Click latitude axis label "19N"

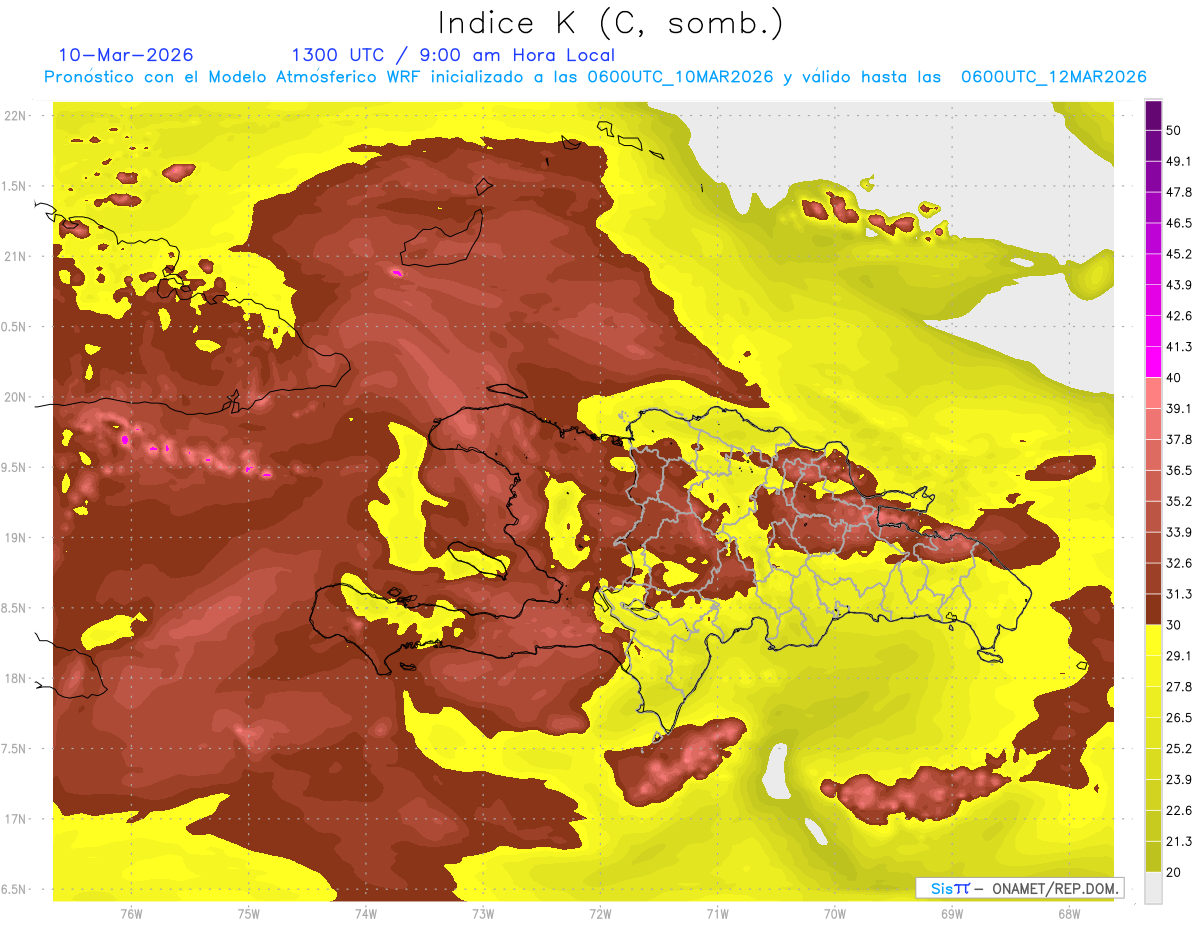(15, 538)
